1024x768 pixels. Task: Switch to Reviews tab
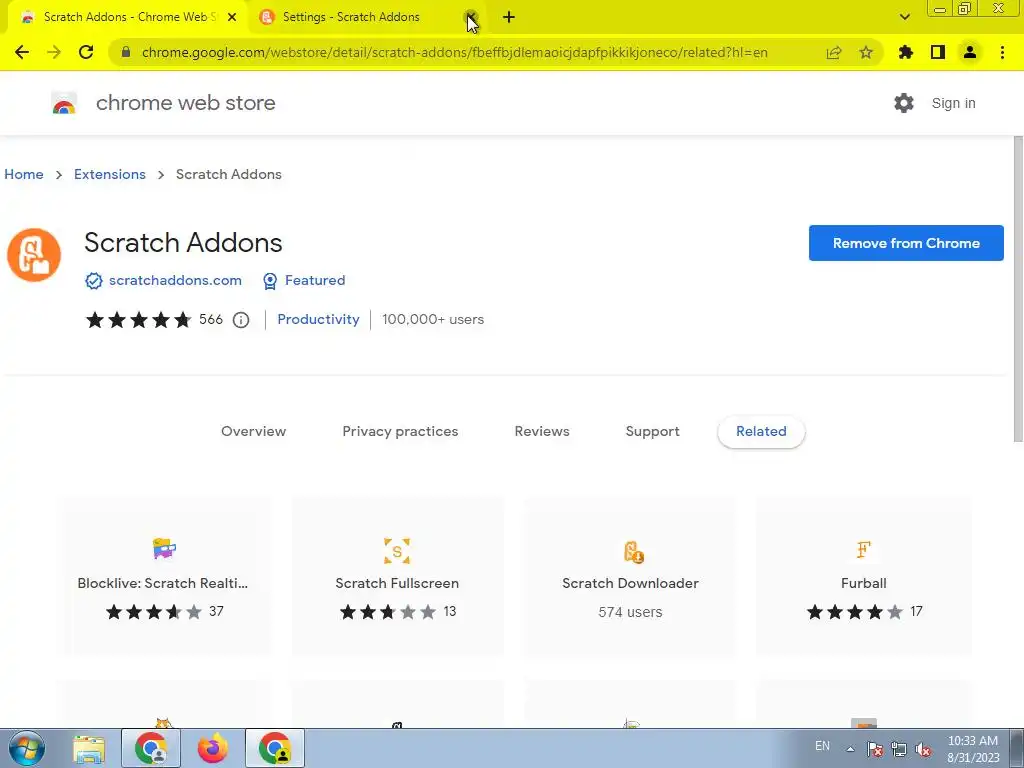pyautogui.click(x=542, y=431)
